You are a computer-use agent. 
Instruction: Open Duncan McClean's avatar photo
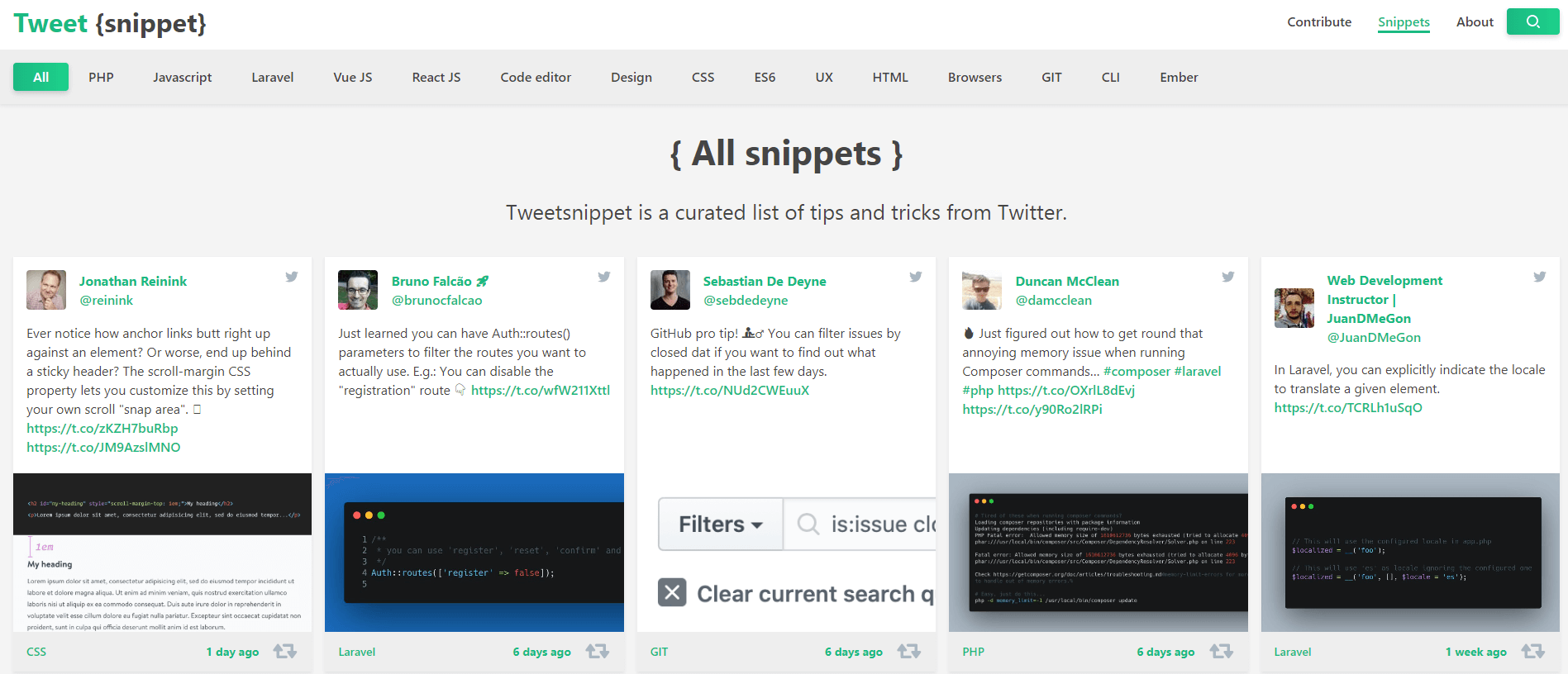(x=982, y=290)
